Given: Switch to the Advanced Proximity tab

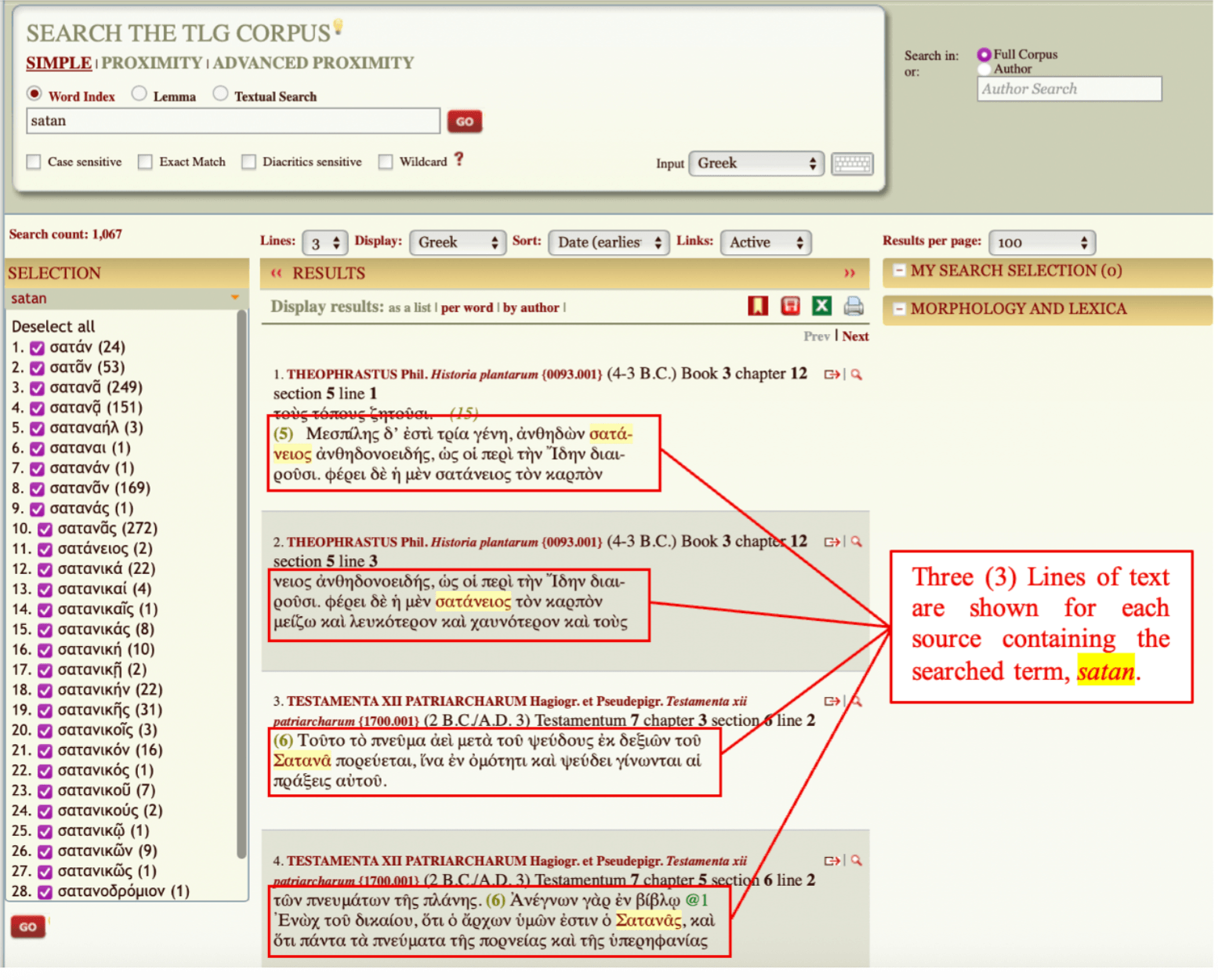Looking at the screenshot, I should coord(314,64).
